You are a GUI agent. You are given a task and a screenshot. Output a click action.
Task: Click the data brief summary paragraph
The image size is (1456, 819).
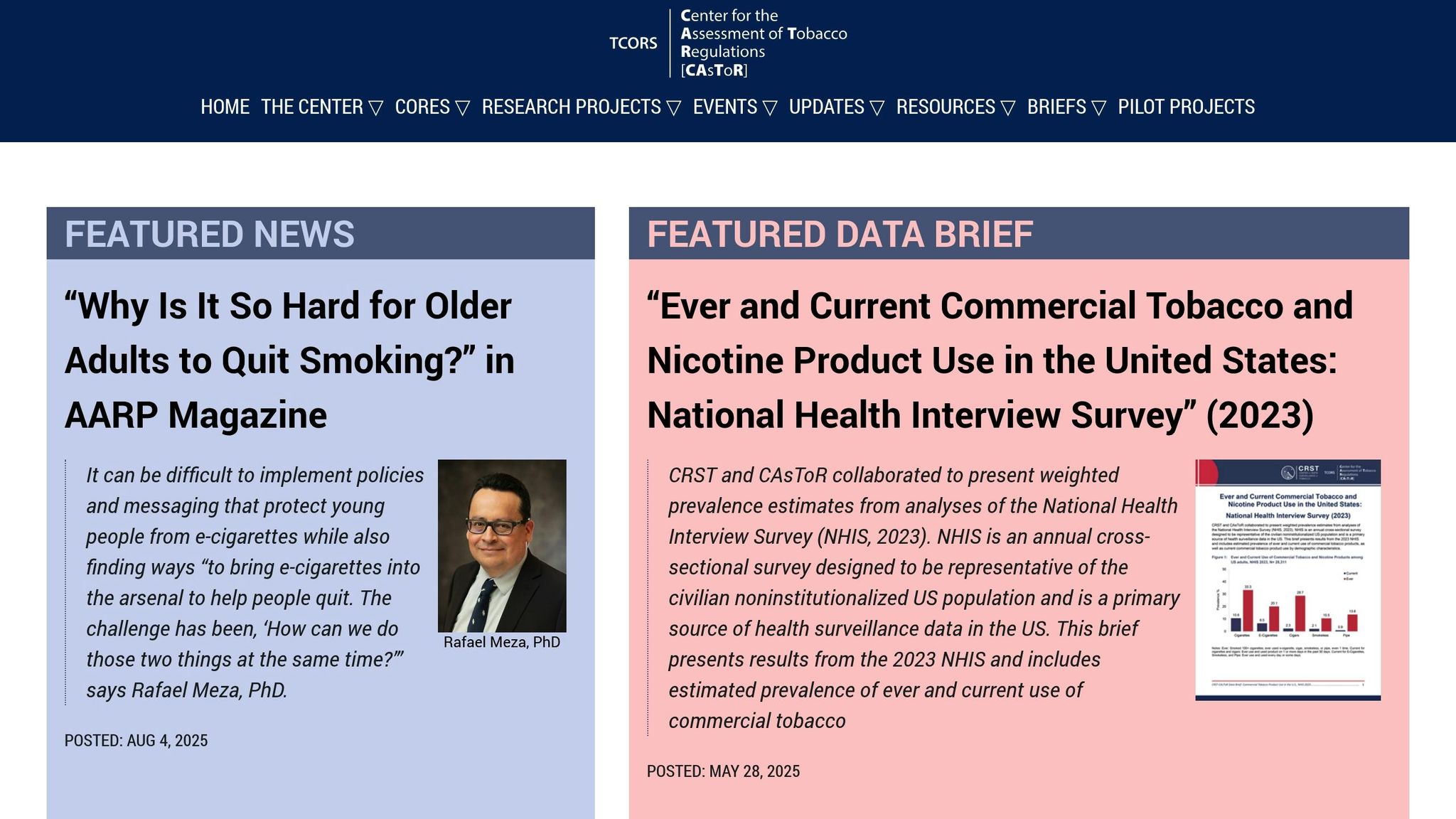[923, 597]
